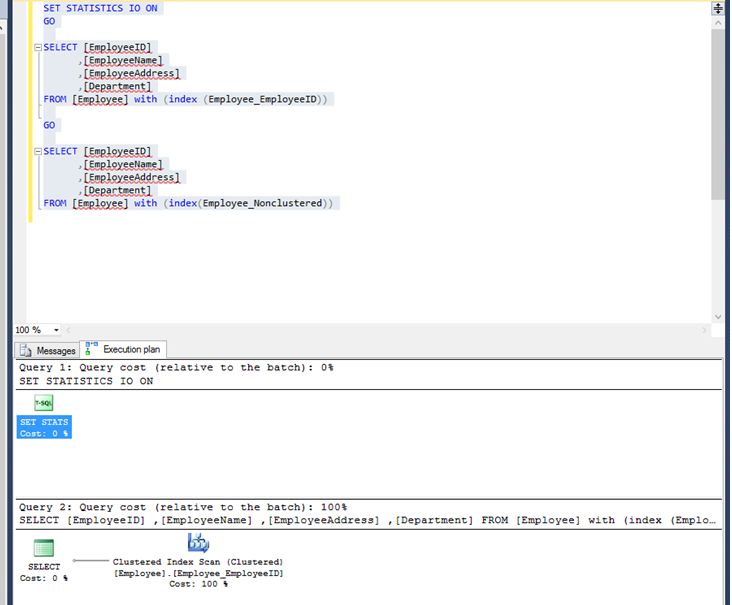Click the Clustered Index Scan operator icon
The image size is (732, 605).
pos(198,542)
